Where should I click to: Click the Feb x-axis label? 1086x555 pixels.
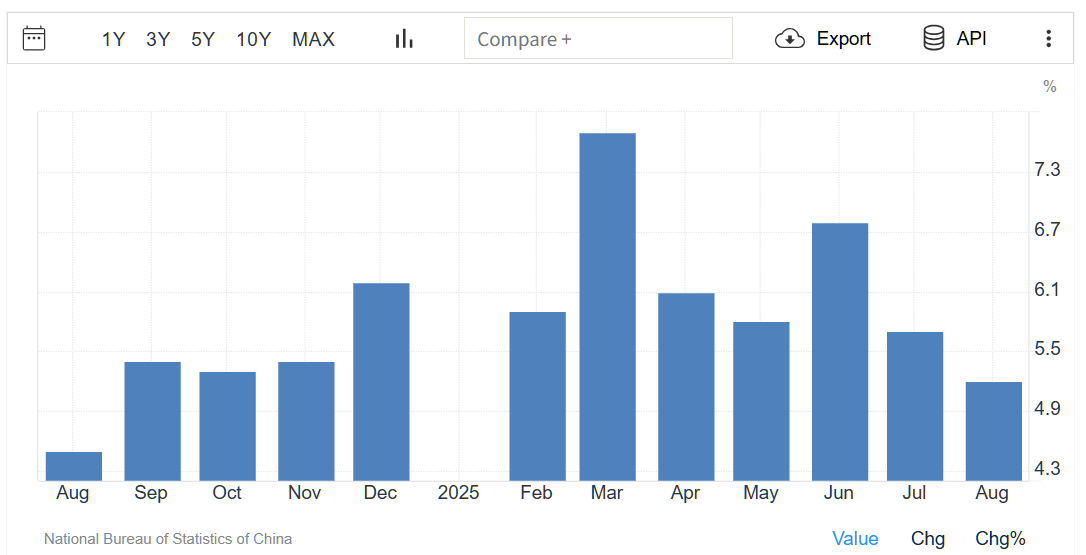[x=537, y=493]
